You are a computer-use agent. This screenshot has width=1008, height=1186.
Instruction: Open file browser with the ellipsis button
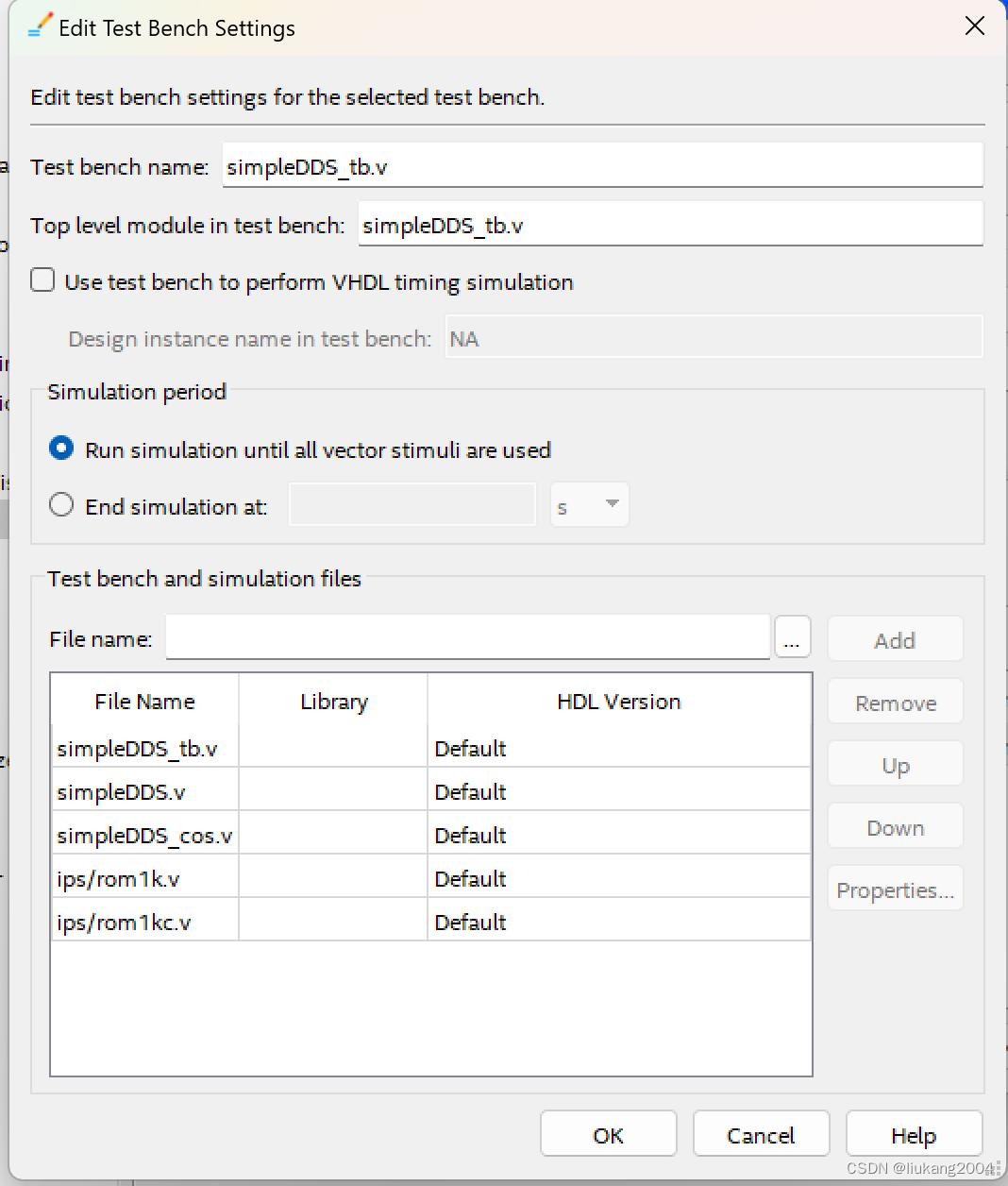click(793, 637)
